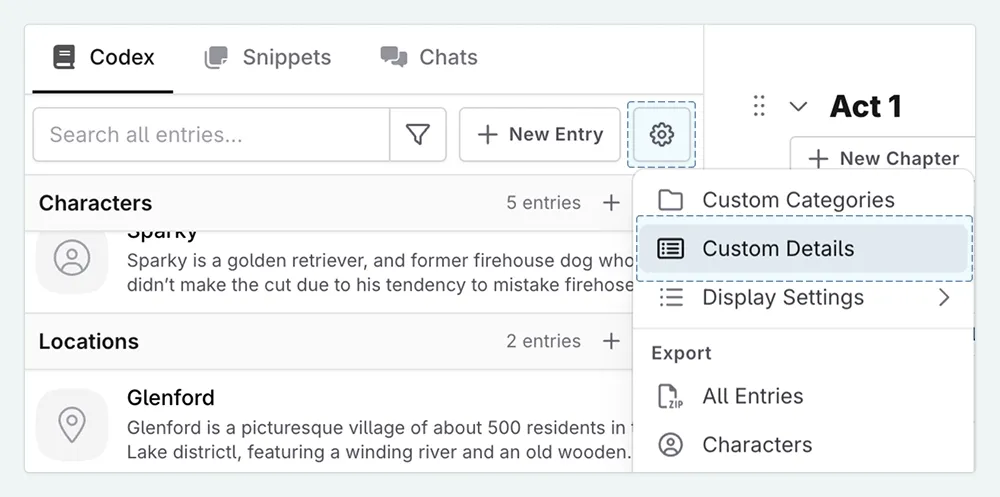Grab the Act 1 drag handle
The height and width of the screenshot is (497, 1000).
point(759,106)
